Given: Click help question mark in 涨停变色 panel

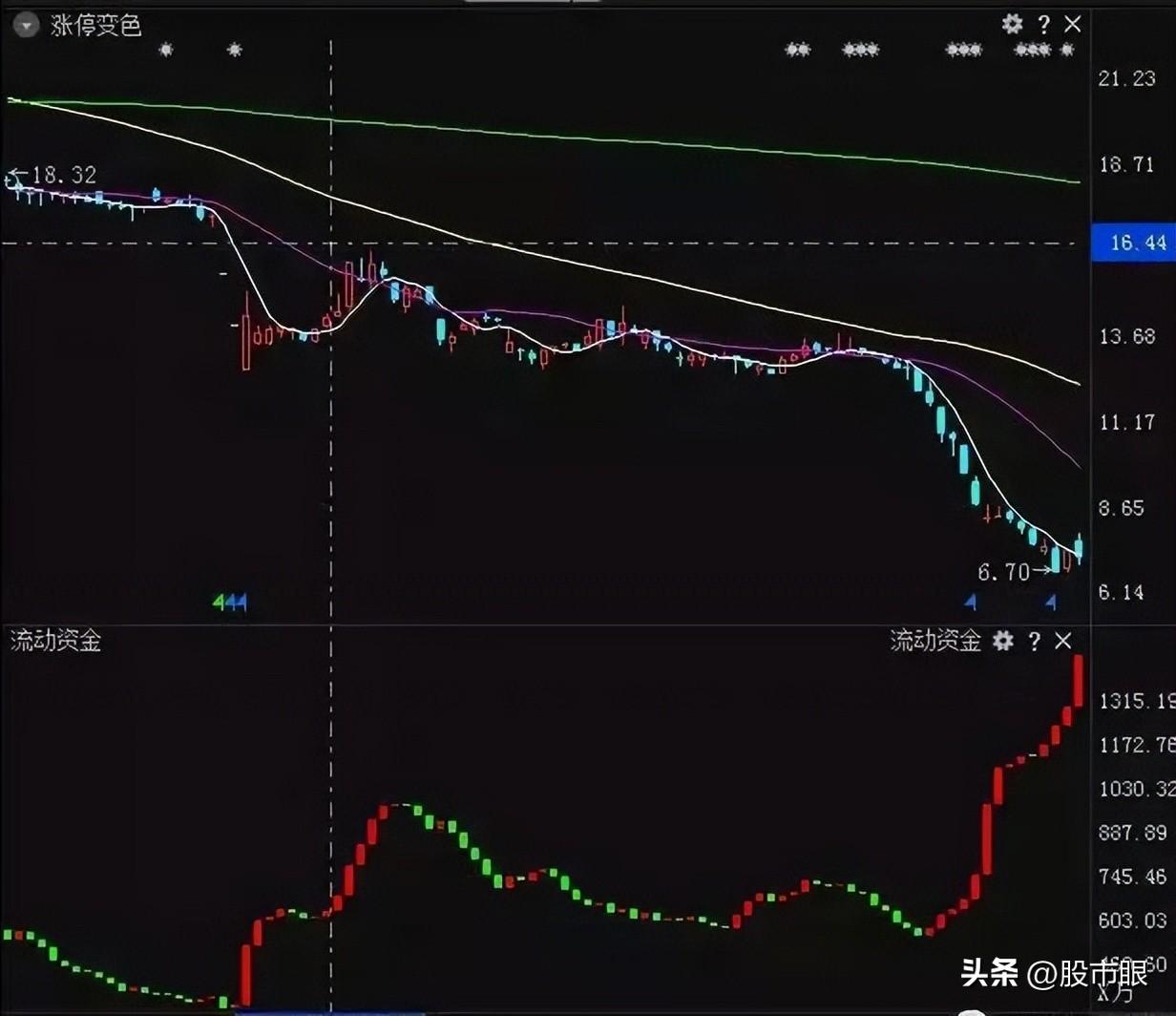Looking at the screenshot, I should 1043,25.
